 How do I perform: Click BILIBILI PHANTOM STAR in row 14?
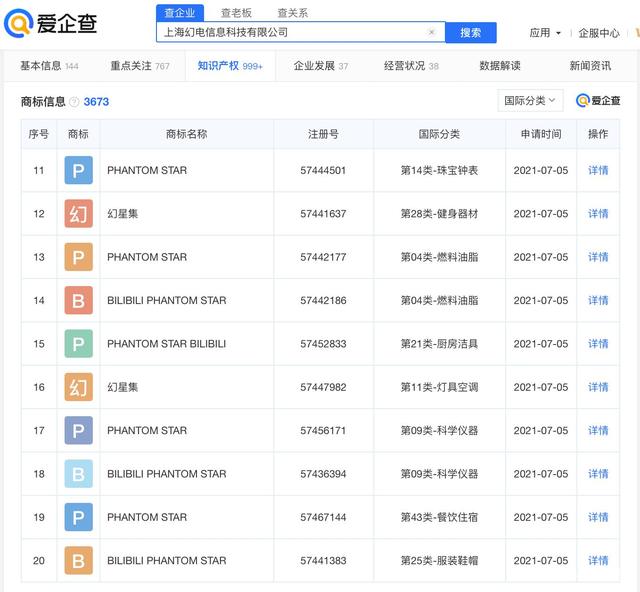[167, 300]
